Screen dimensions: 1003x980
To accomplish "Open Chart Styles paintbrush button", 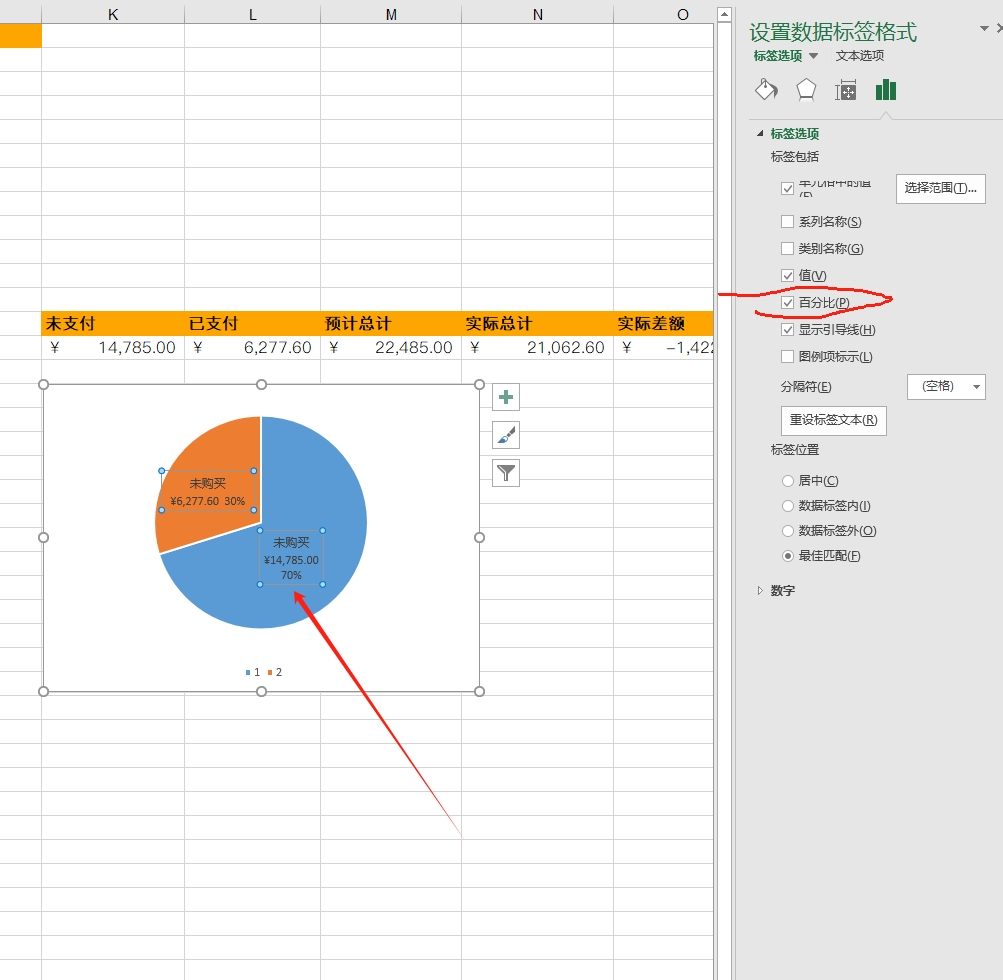I will [x=506, y=435].
